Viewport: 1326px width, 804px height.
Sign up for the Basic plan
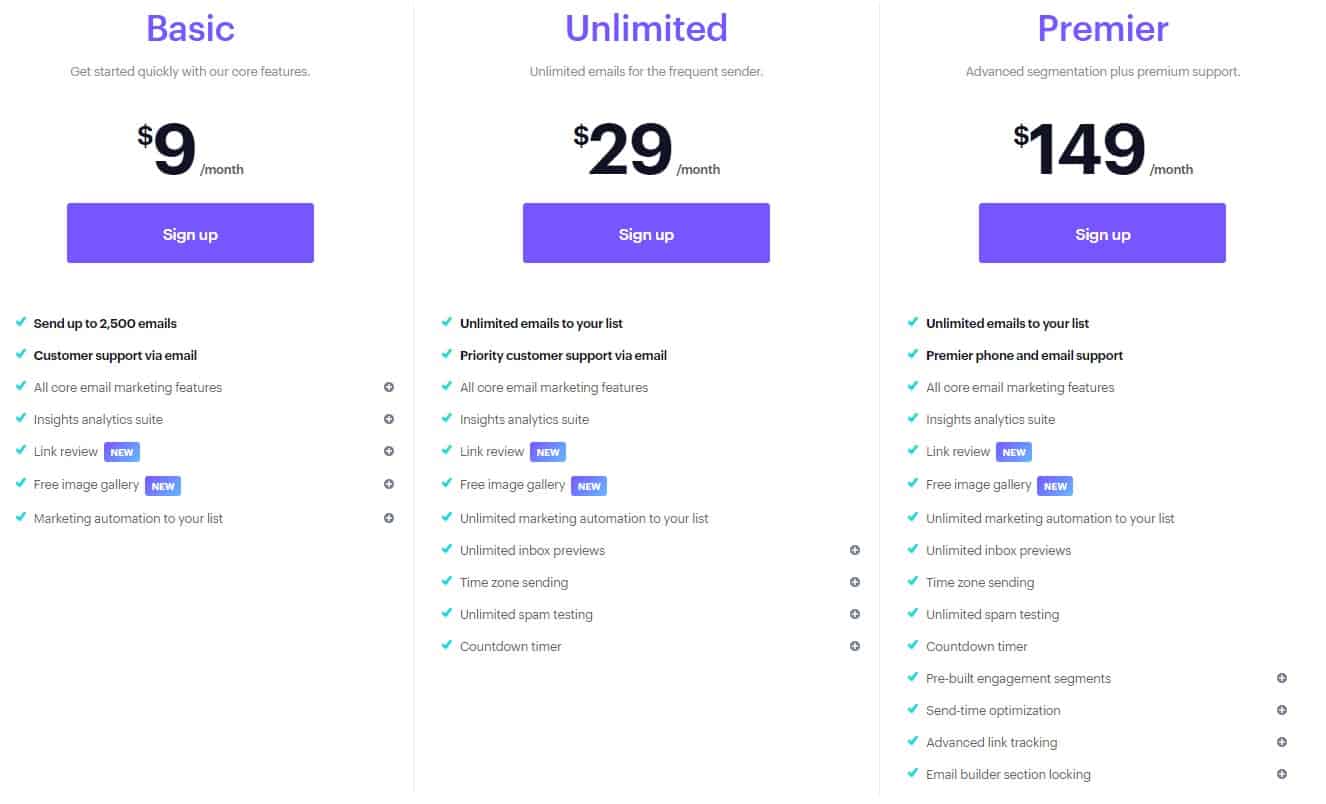[190, 233]
